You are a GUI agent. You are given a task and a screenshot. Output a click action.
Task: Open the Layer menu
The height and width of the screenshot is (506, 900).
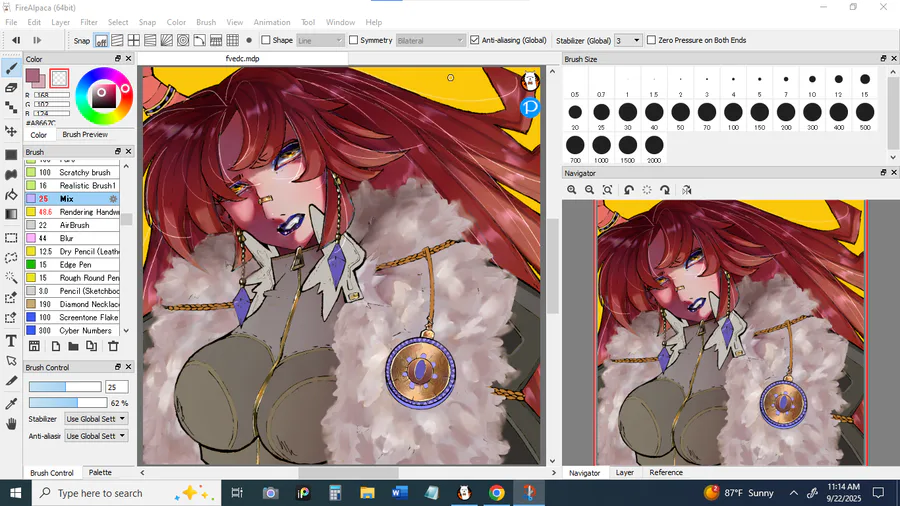[x=60, y=22]
